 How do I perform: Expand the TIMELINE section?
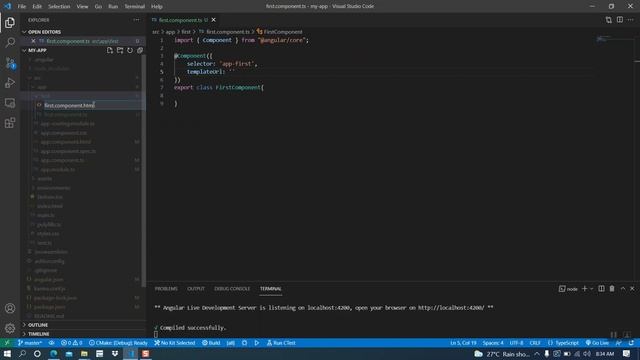pyautogui.click(x=83, y=333)
